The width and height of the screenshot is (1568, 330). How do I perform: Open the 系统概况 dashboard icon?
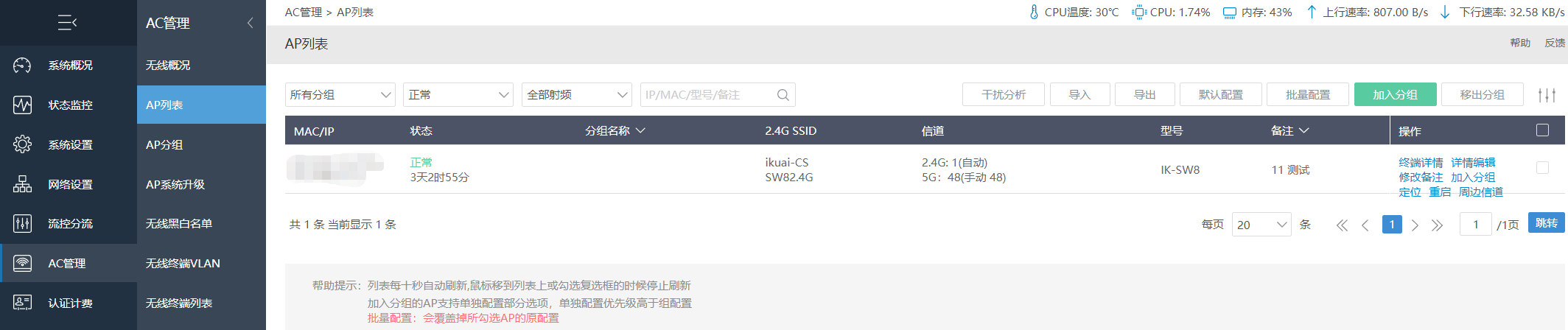22,66
